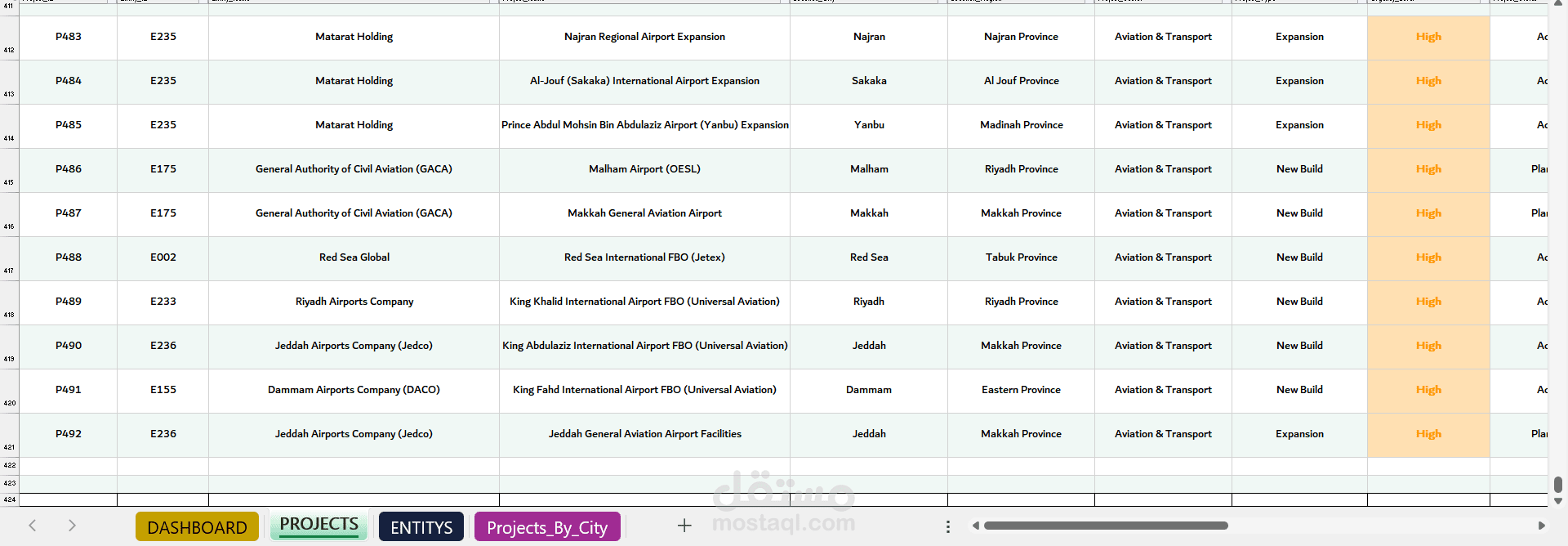Click High priority cell in row P492
Viewport: 1568px width, 546px height.
(x=1428, y=435)
